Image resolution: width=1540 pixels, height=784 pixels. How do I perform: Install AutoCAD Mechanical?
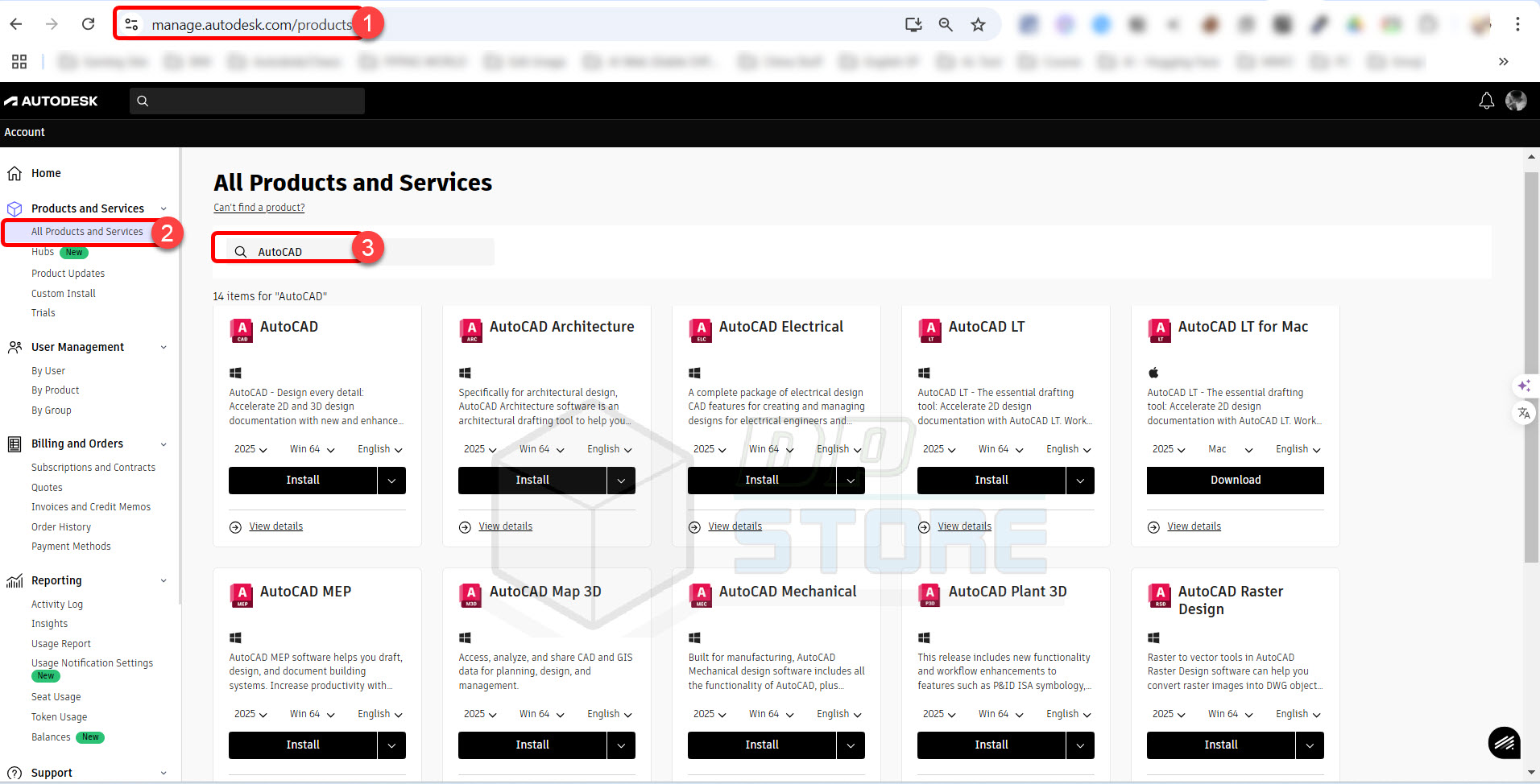click(762, 745)
